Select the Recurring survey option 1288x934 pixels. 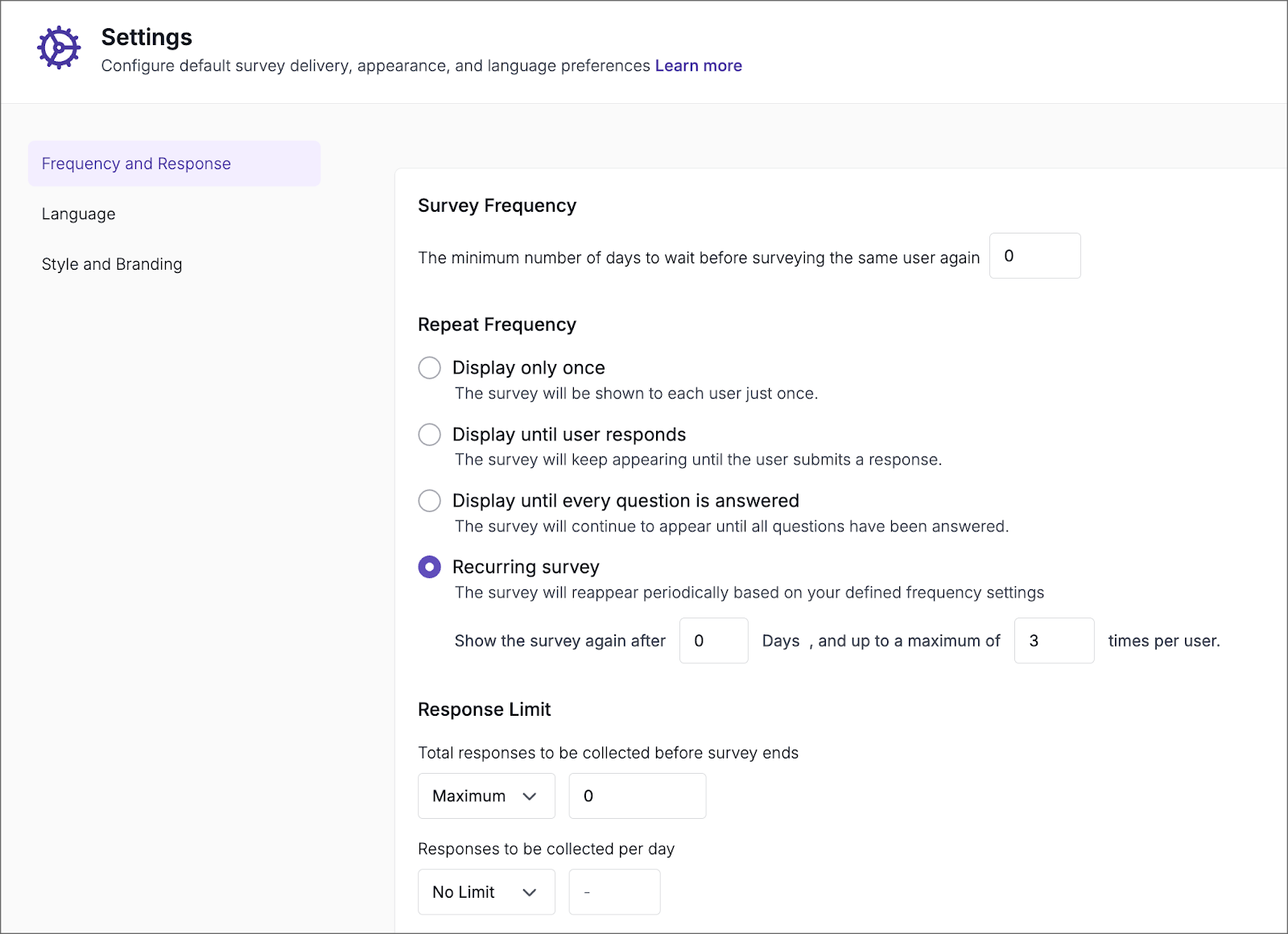(x=430, y=567)
